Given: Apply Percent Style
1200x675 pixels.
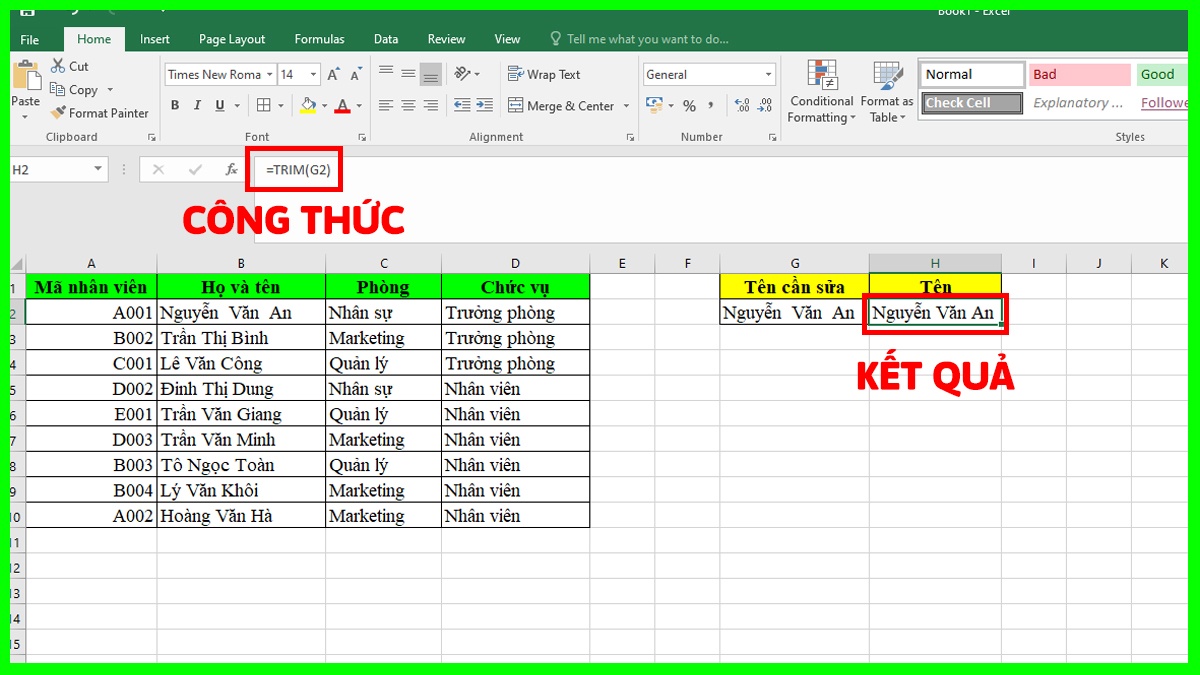Looking at the screenshot, I should pos(689,106).
